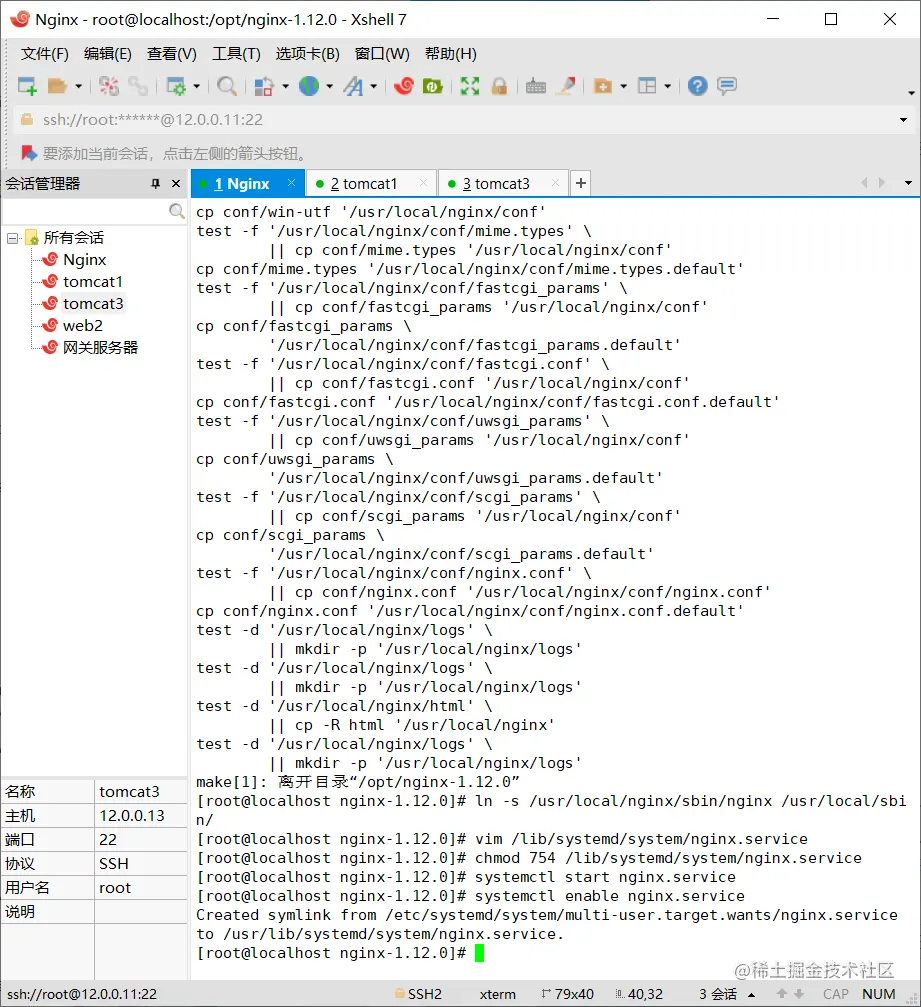Image resolution: width=921 pixels, height=1007 pixels.
Task: Open the 帮助(H) menu
Action: pos(451,54)
